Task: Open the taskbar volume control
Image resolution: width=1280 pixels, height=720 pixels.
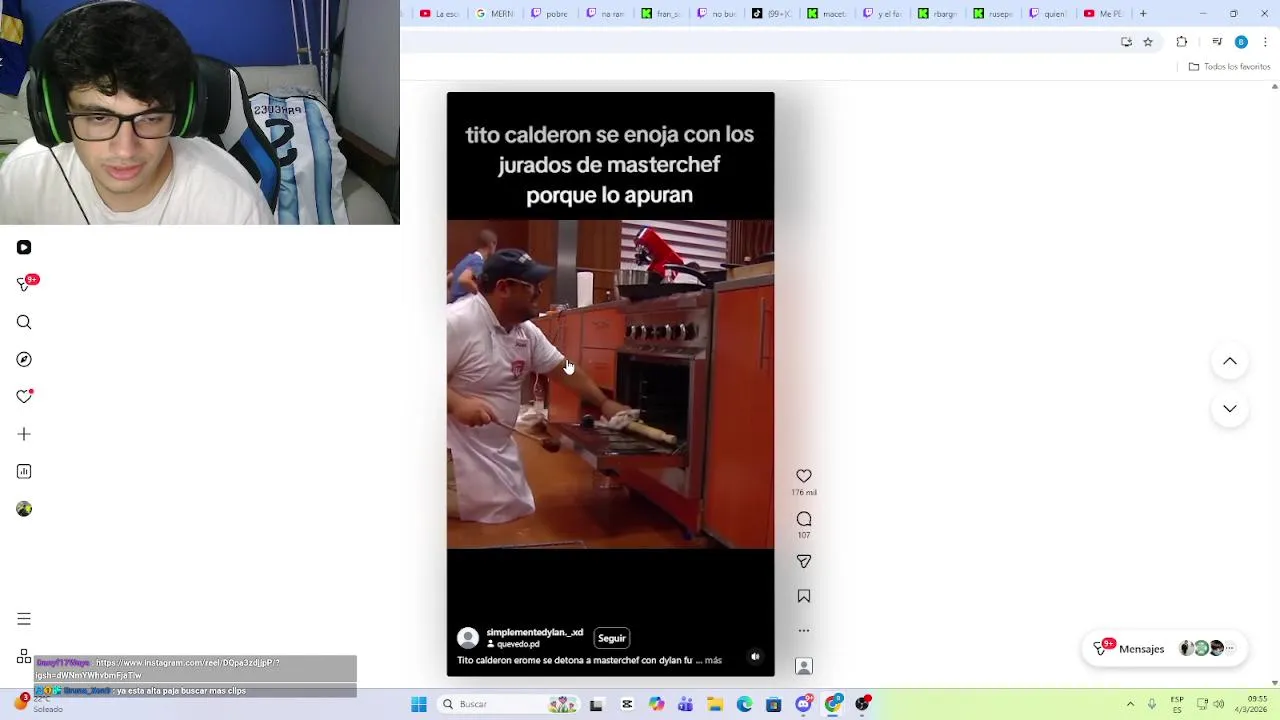Action: coord(1218,704)
